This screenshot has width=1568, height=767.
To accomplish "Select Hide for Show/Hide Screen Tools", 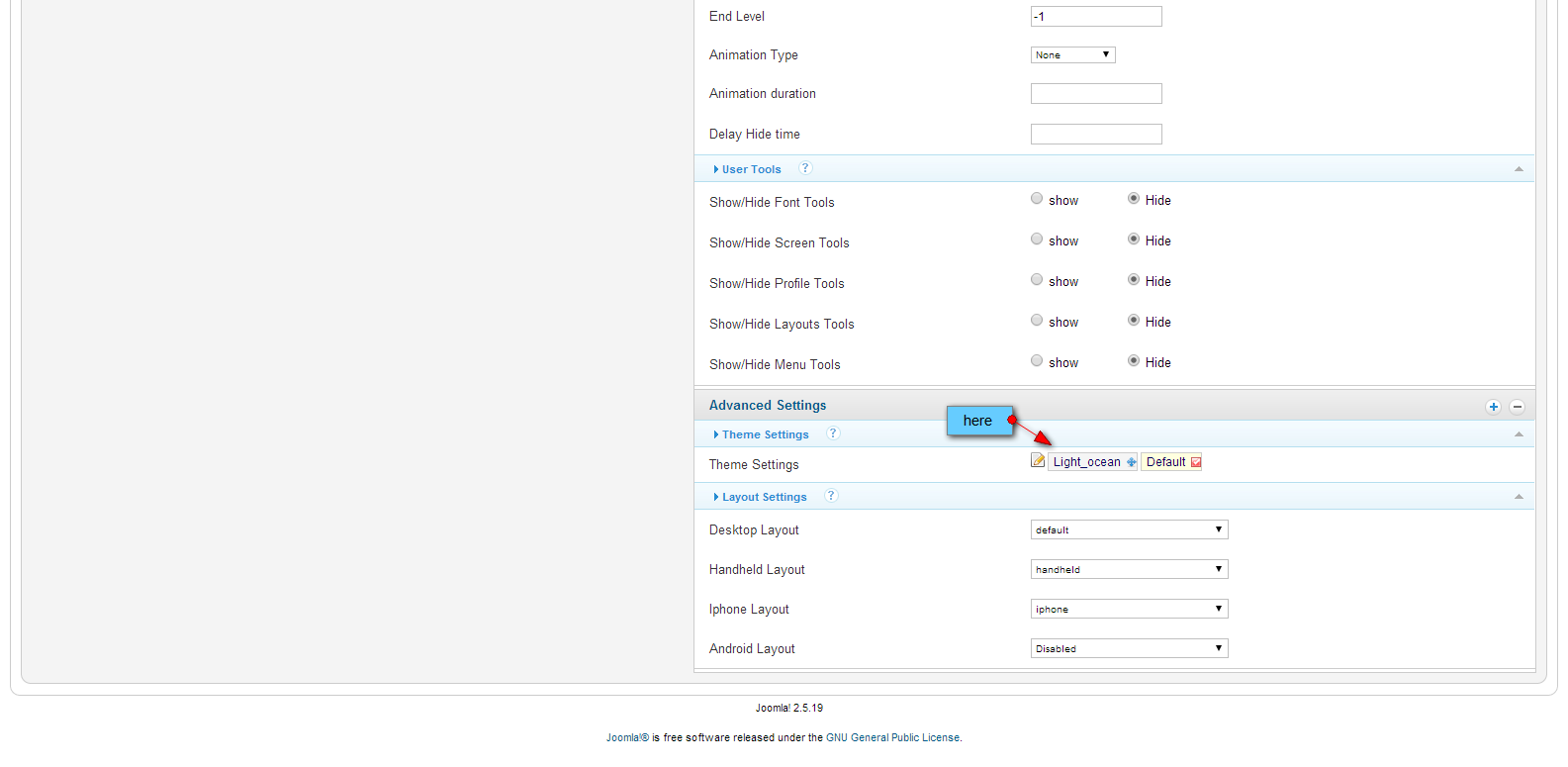I will [x=1134, y=240].
